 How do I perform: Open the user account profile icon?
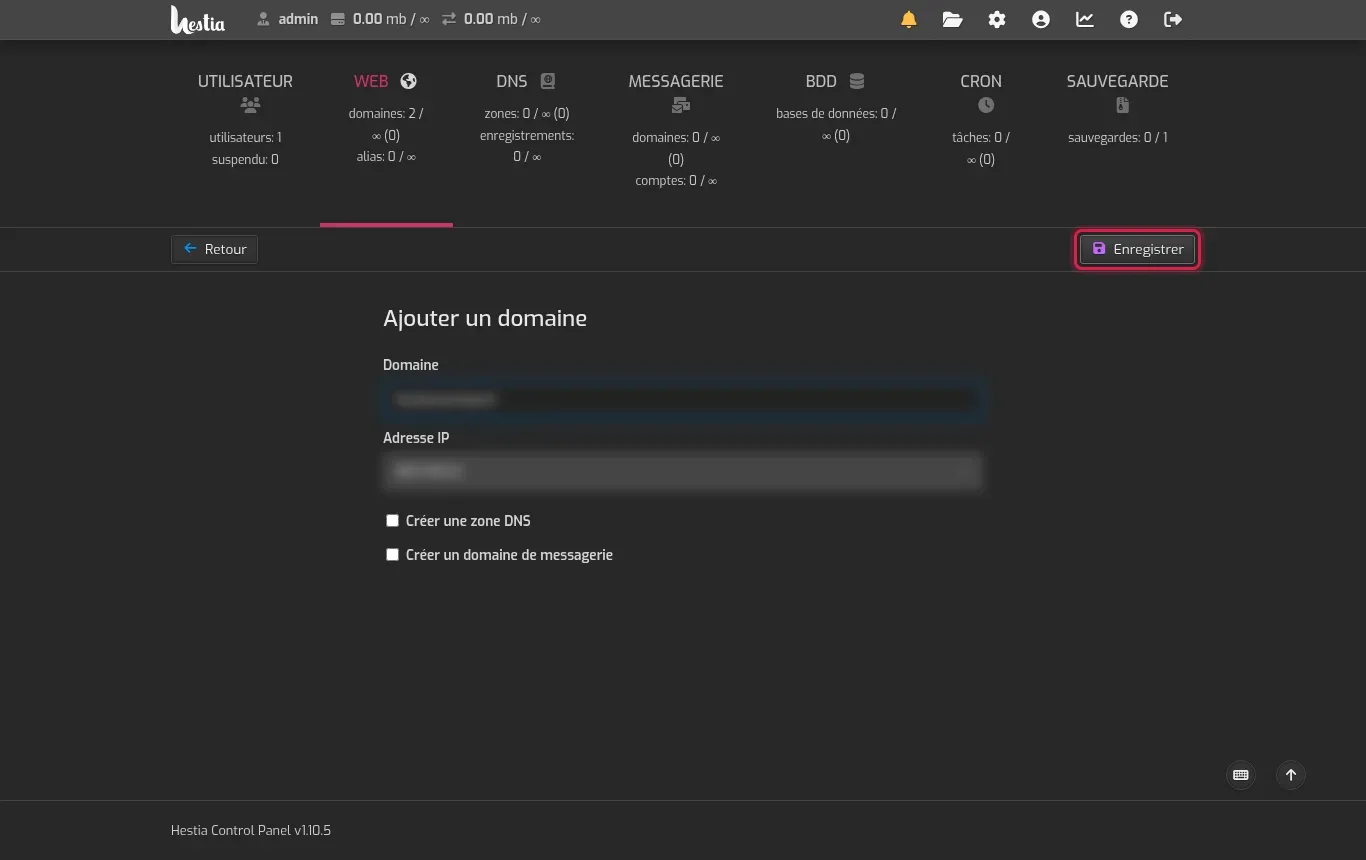tap(1041, 19)
